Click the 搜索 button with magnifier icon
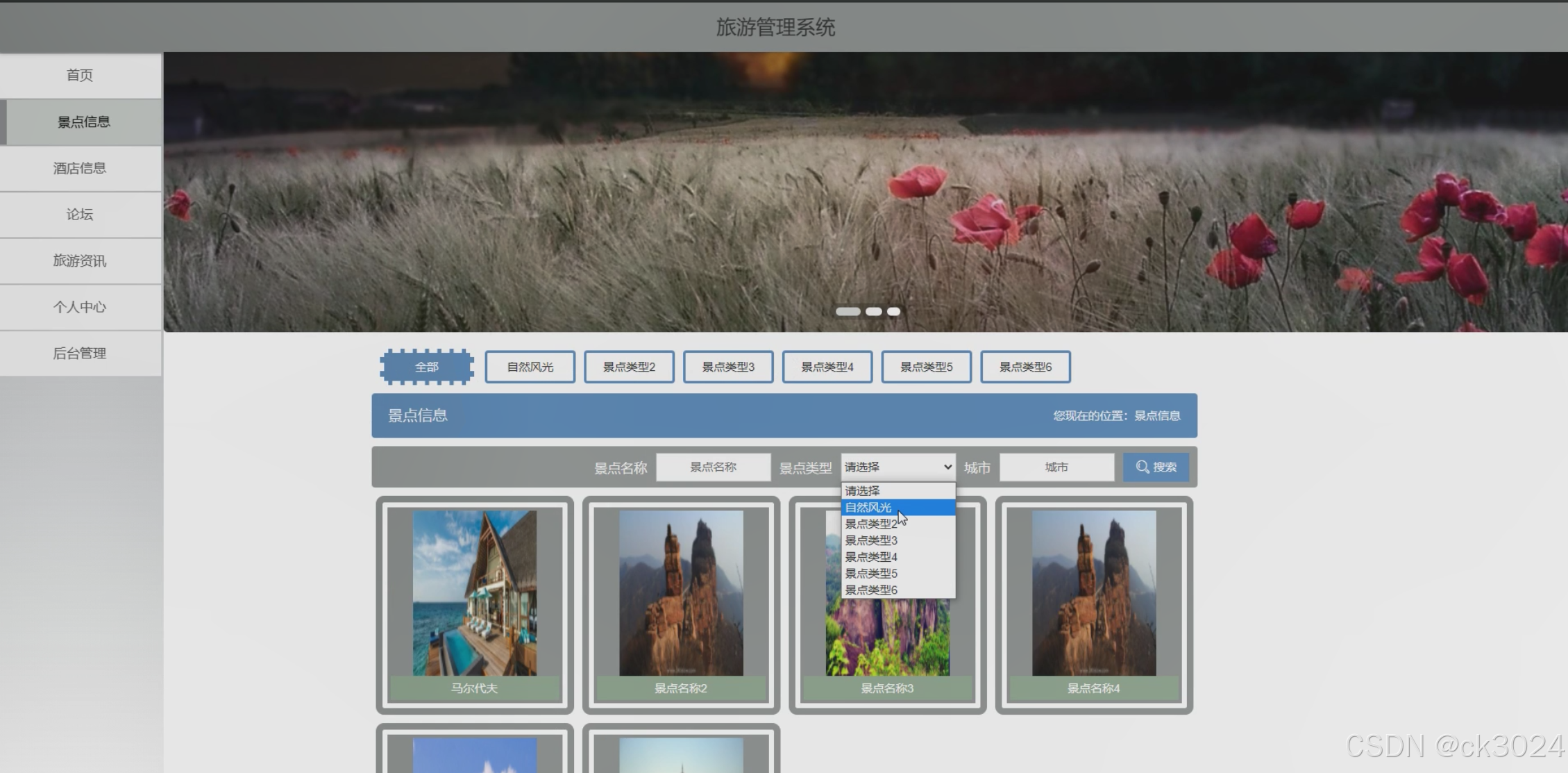1568x773 pixels. pos(1156,467)
